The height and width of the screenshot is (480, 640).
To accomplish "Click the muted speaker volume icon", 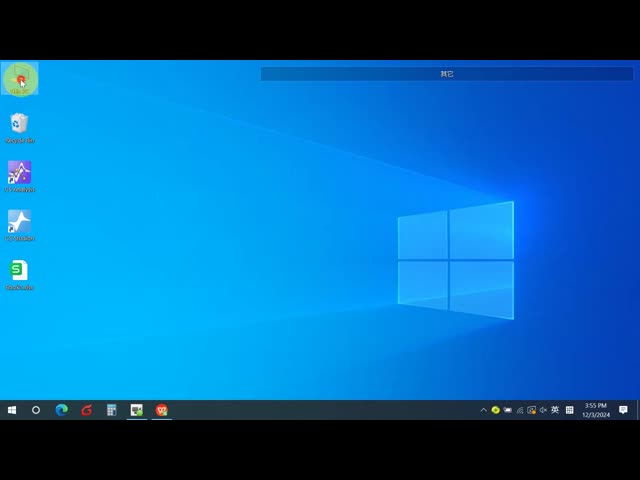I will click(543, 410).
